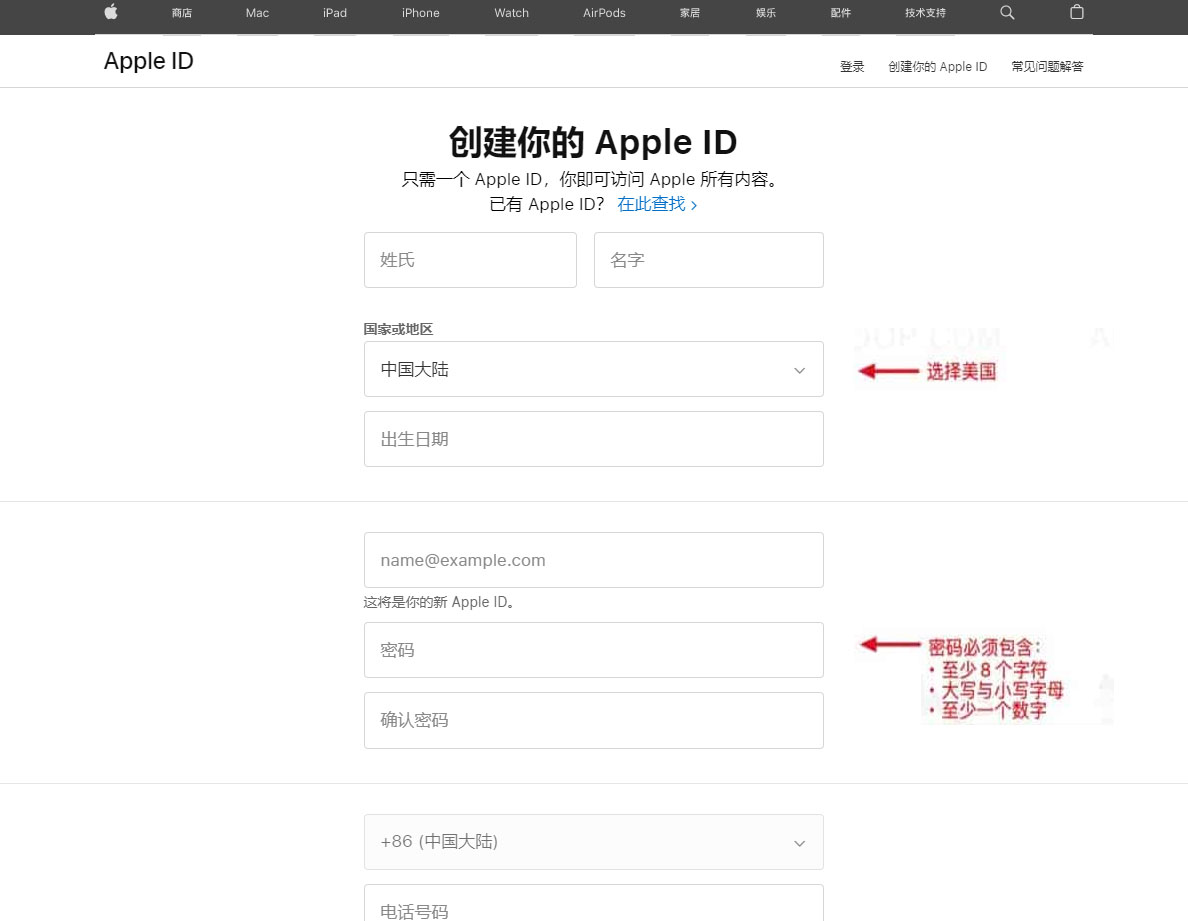The height and width of the screenshot is (921, 1188).
Task: Open 商店 in the navigation bar
Action: 182,13
